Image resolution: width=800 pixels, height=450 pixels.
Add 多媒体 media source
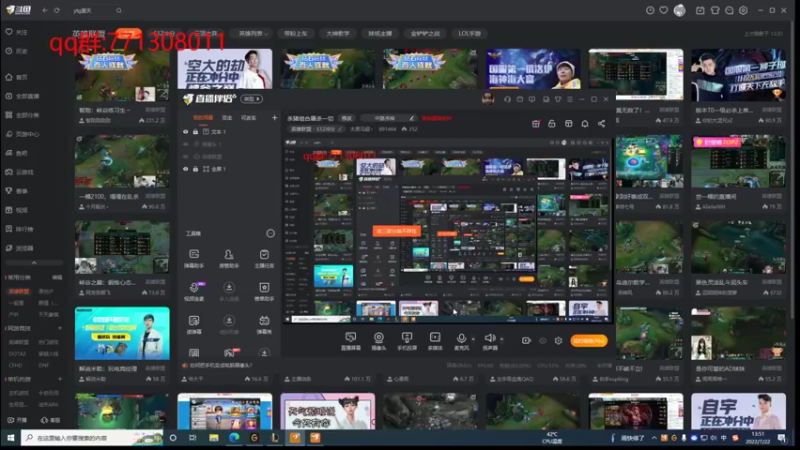pyautogui.click(x=435, y=341)
